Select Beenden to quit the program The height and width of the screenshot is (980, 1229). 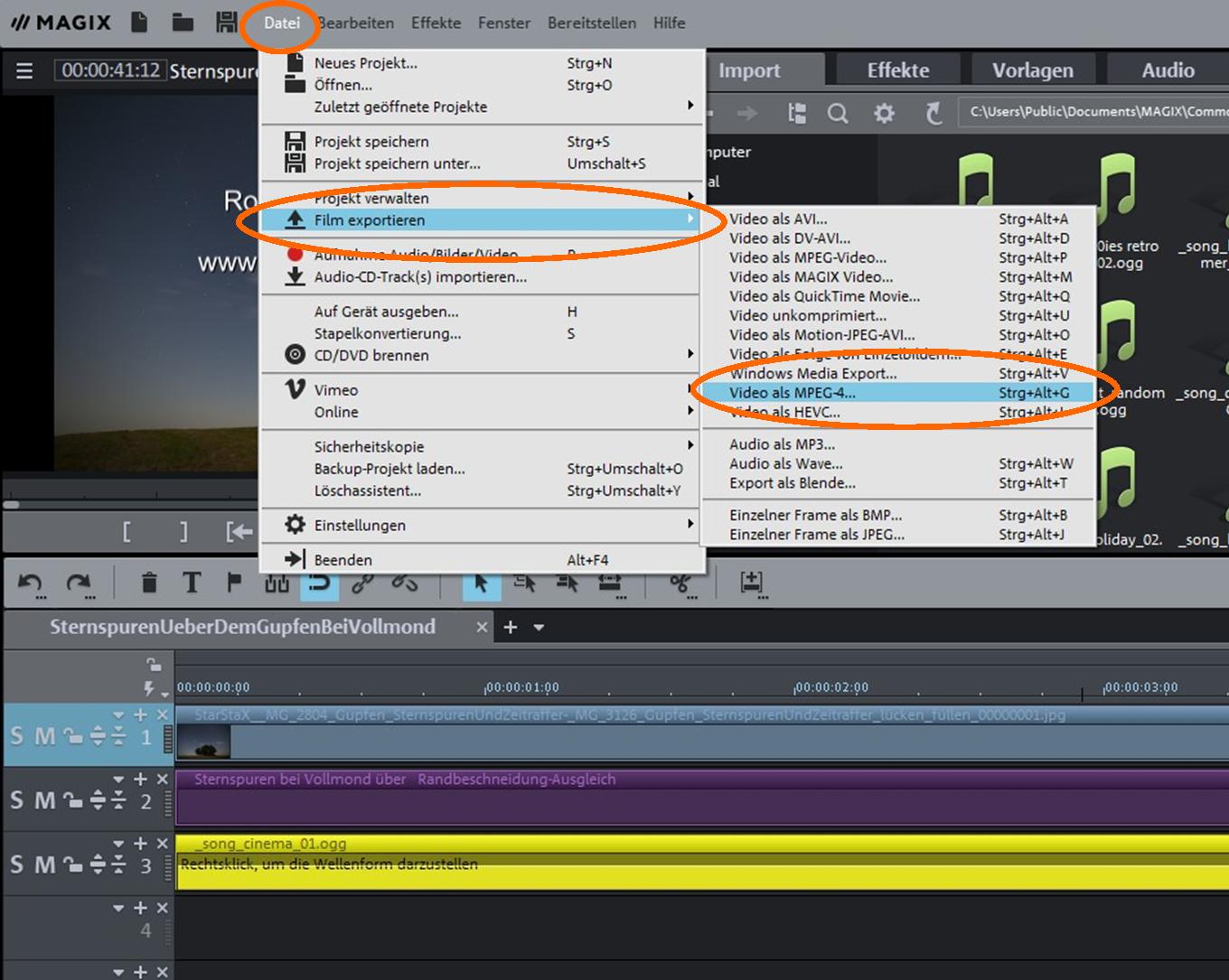coord(343,560)
